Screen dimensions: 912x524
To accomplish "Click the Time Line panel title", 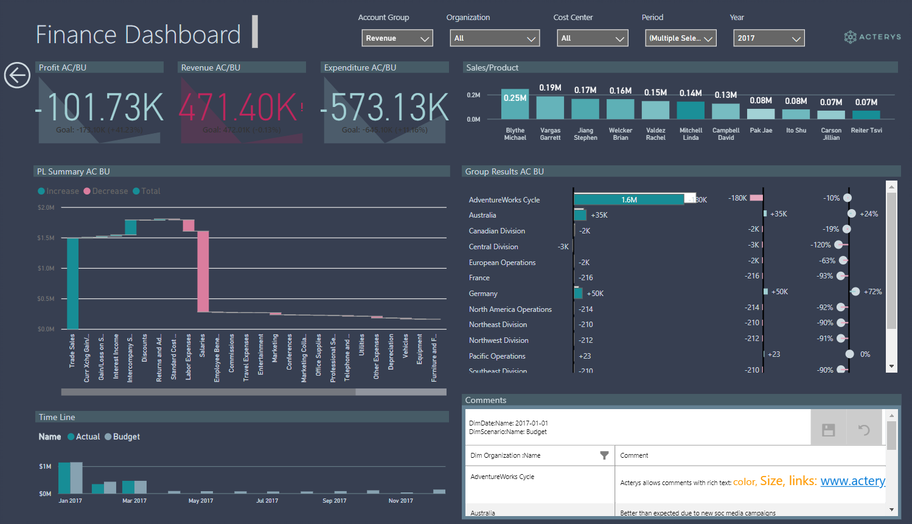I will (56, 417).
